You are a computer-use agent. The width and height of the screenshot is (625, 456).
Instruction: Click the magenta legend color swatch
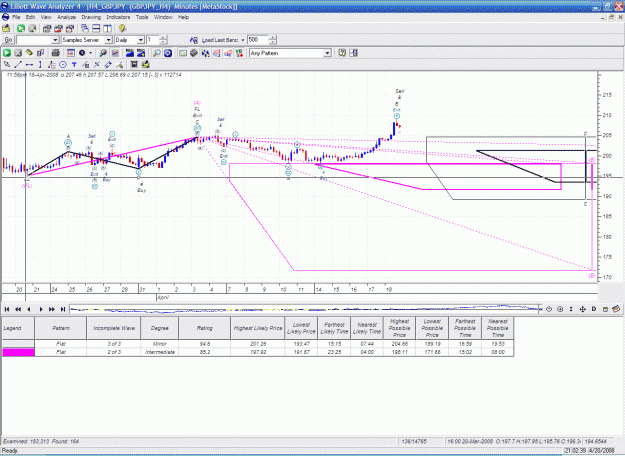(x=18, y=352)
